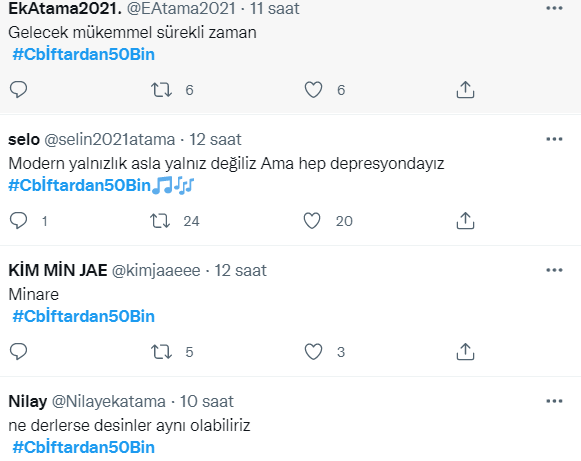581x461 pixels.
Task: Retweet the EkAtama2021 tweet
Action: click(161, 90)
